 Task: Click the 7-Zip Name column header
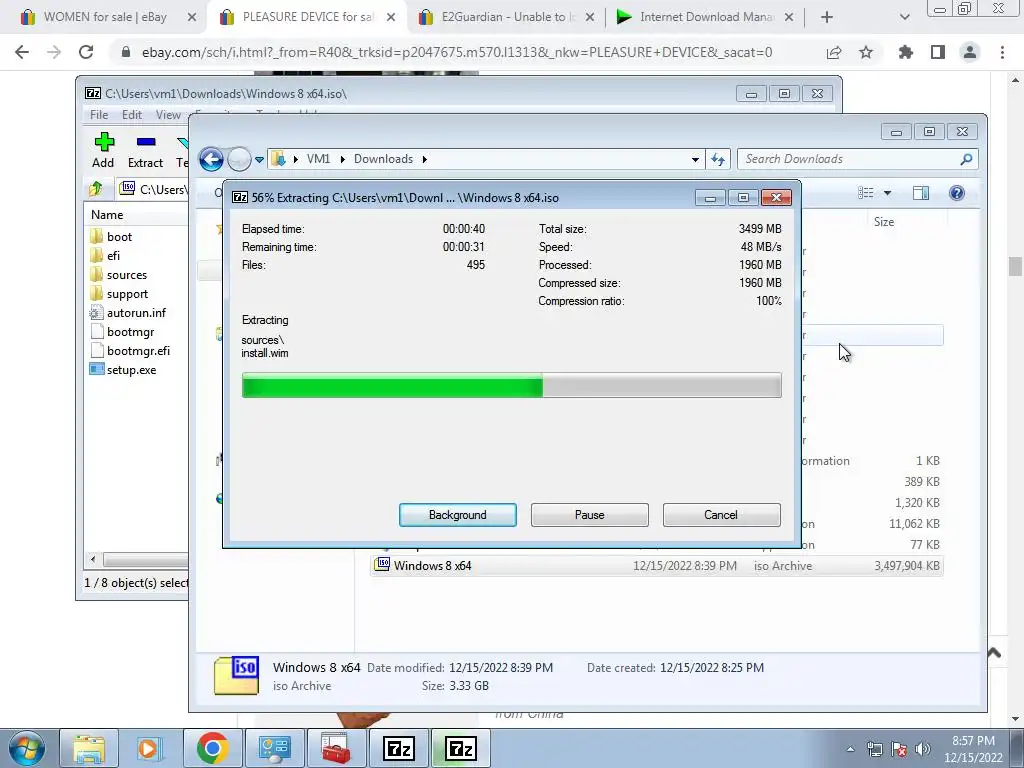coord(136,215)
